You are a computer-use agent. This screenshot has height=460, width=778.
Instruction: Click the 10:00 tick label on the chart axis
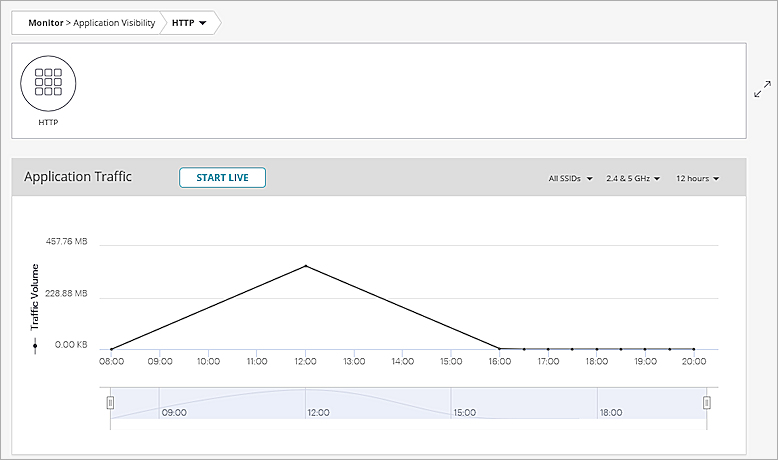(208, 362)
